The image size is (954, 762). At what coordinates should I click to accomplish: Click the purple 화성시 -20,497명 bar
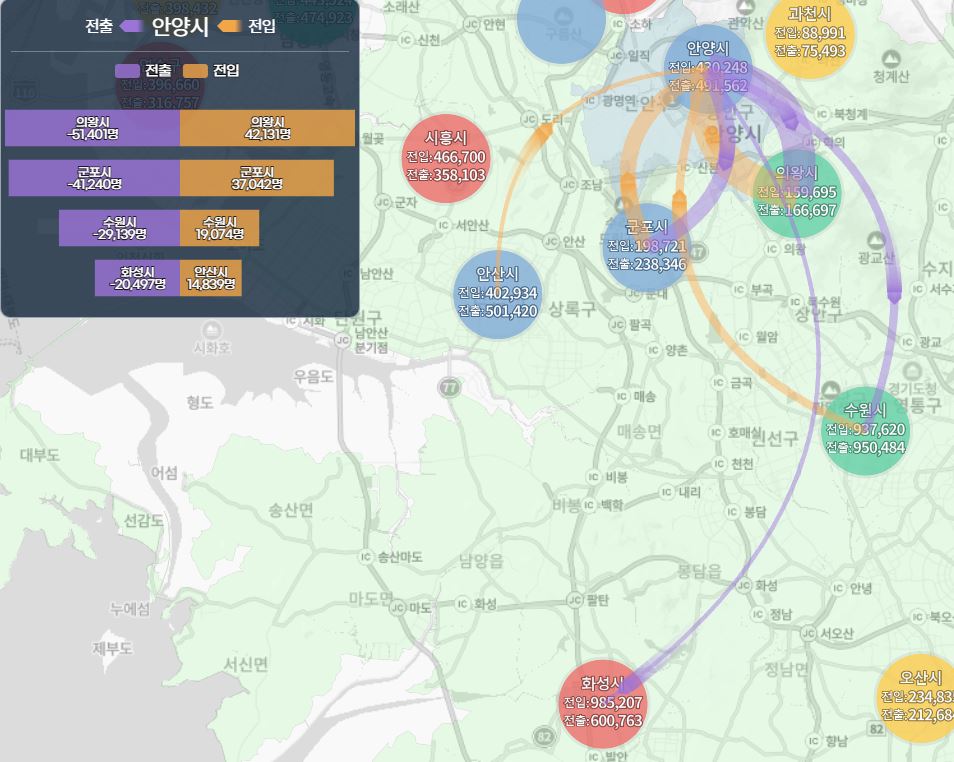138,278
